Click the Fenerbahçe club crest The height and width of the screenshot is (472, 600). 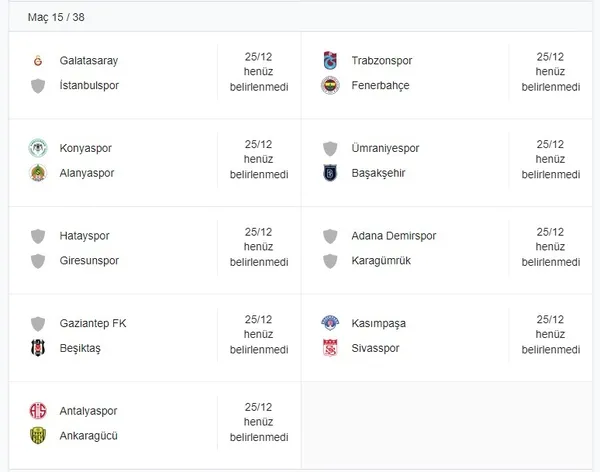click(x=330, y=86)
